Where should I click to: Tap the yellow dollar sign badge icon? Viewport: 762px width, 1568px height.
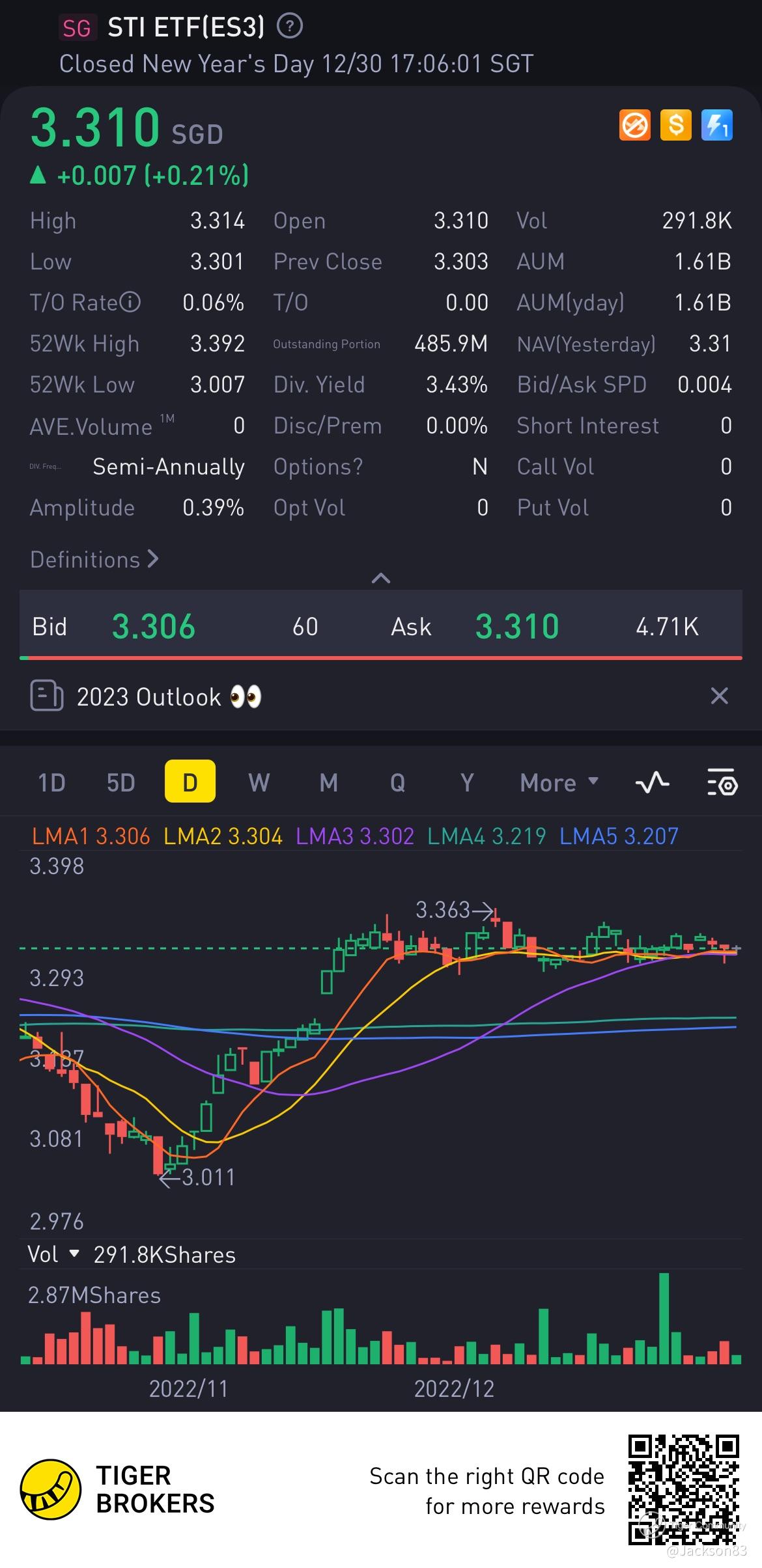[675, 125]
